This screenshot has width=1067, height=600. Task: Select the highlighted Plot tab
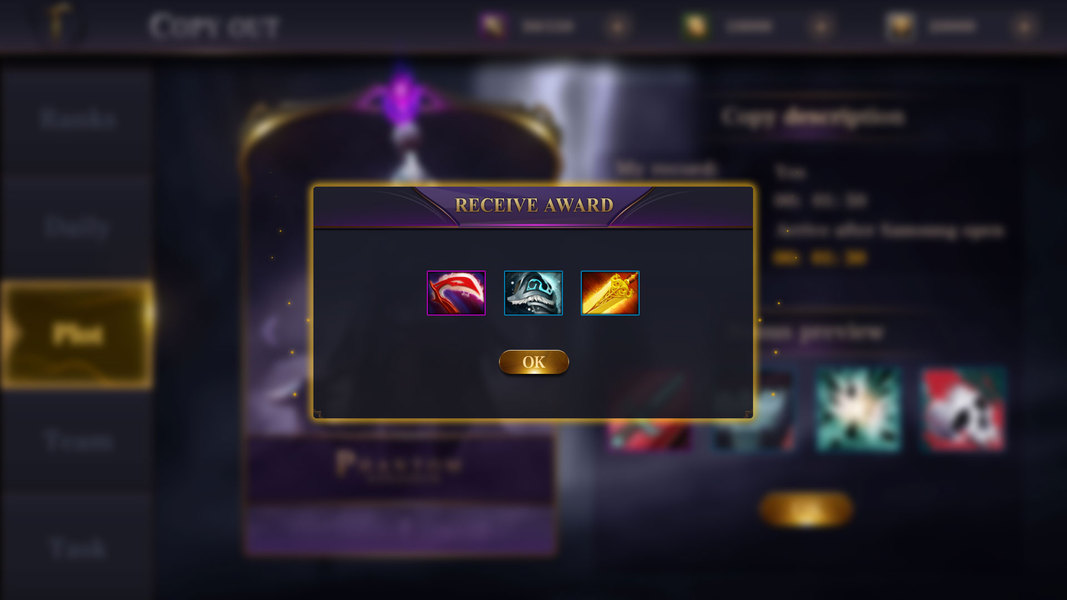(x=77, y=334)
